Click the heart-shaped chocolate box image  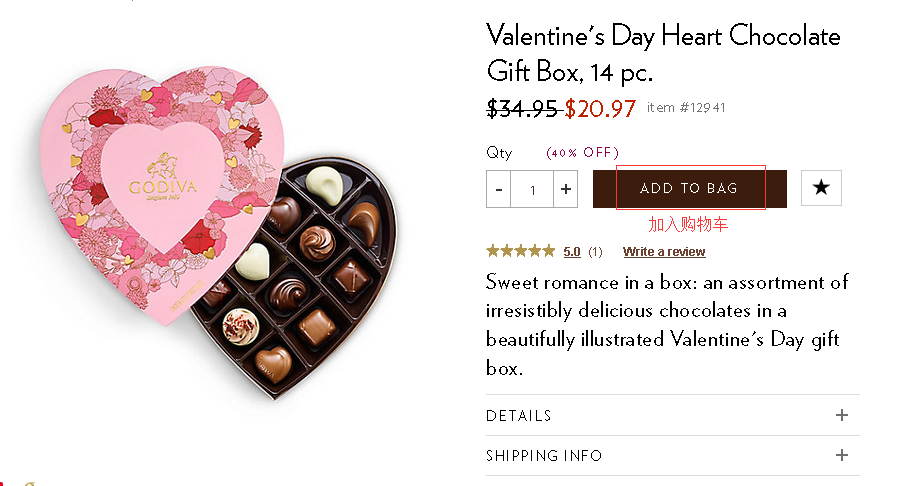pos(215,235)
